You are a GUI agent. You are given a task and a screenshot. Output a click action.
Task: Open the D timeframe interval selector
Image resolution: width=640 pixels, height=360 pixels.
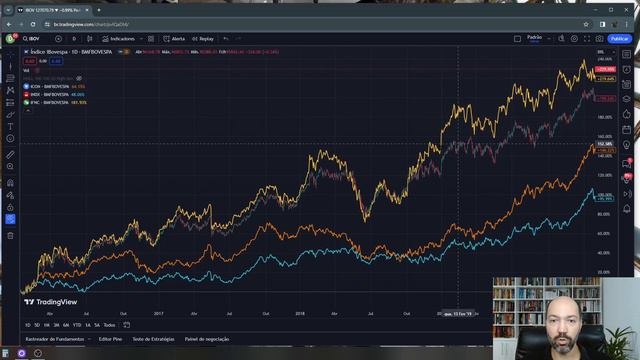click(x=74, y=39)
